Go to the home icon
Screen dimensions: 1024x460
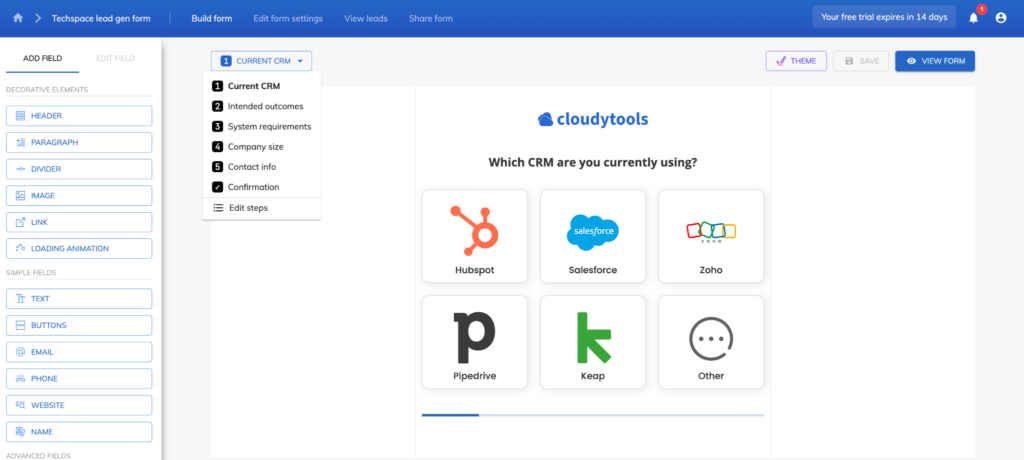tap(18, 18)
